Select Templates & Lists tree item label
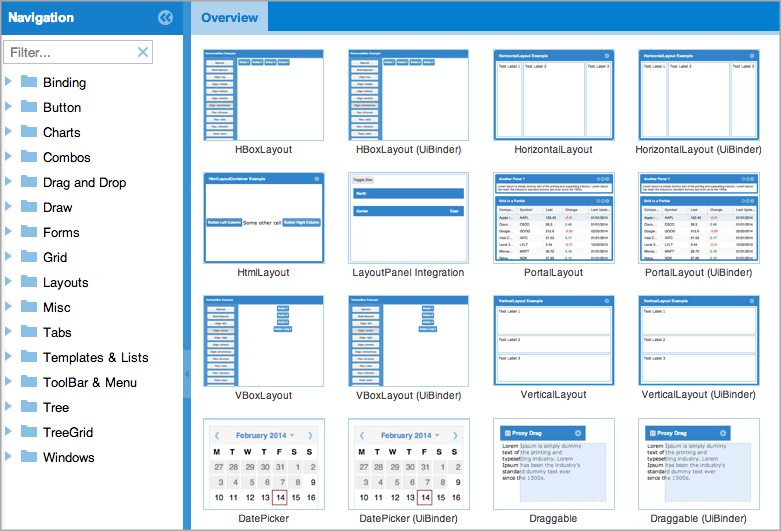Screen dimensions: 781x531 96,357
